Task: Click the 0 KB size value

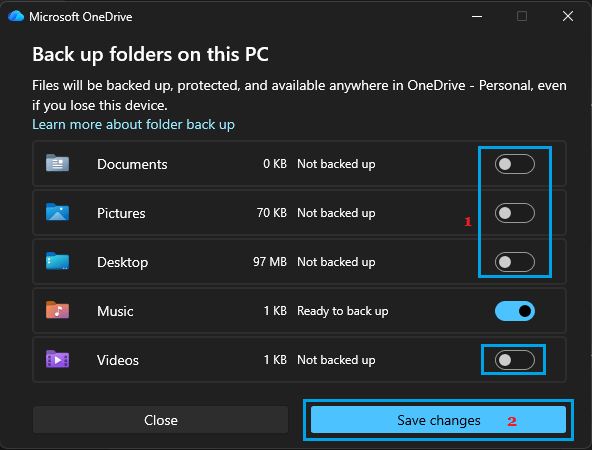Action: click(x=275, y=163)
